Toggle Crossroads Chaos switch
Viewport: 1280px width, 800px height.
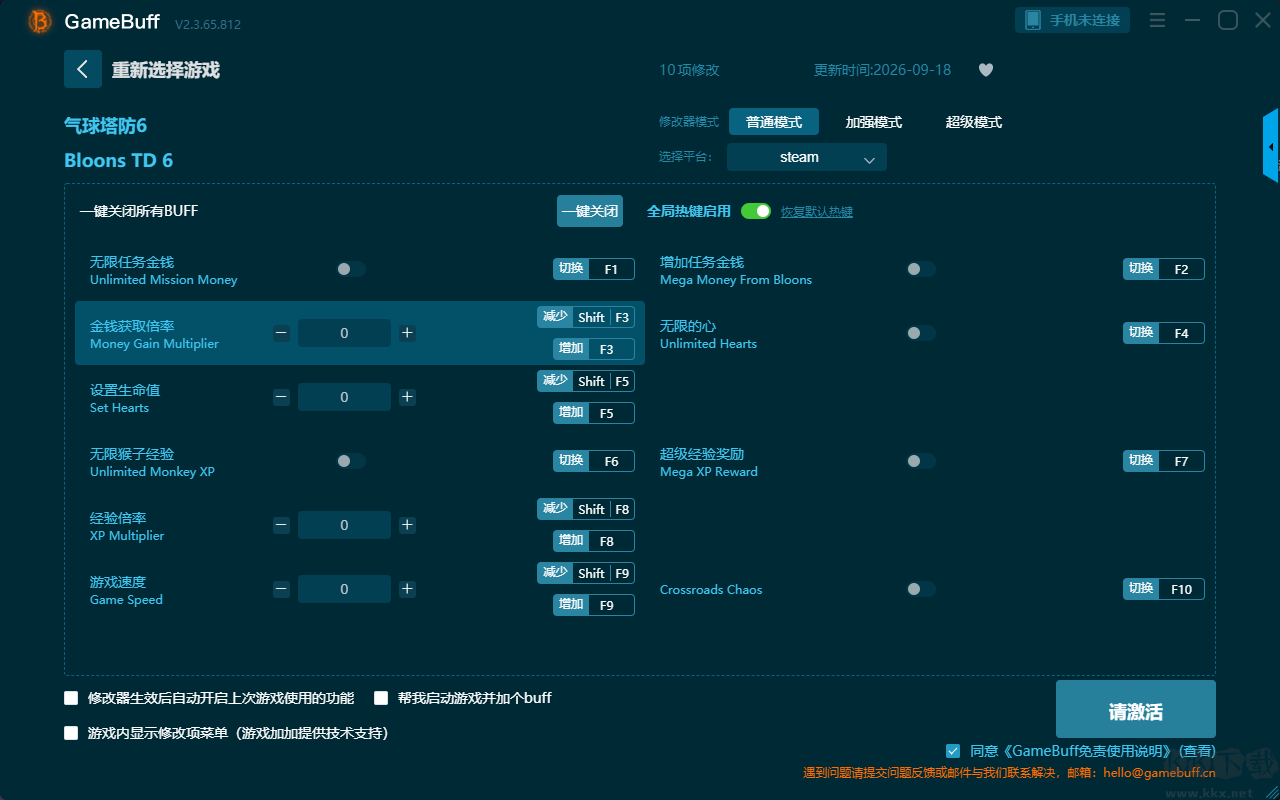coord(921,589)
